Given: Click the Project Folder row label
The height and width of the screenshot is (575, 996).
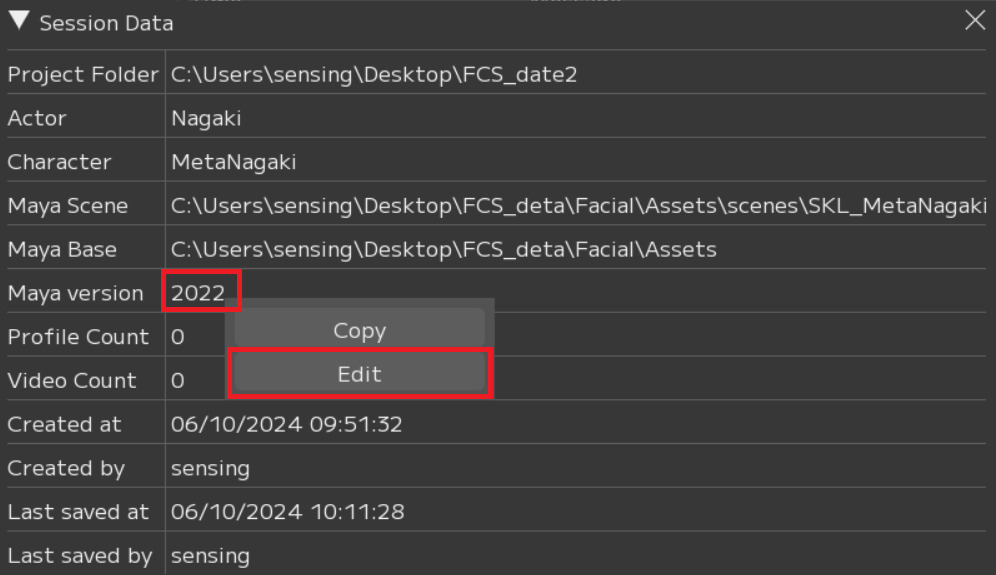Looking at the screenshot, I should (83, 74).
